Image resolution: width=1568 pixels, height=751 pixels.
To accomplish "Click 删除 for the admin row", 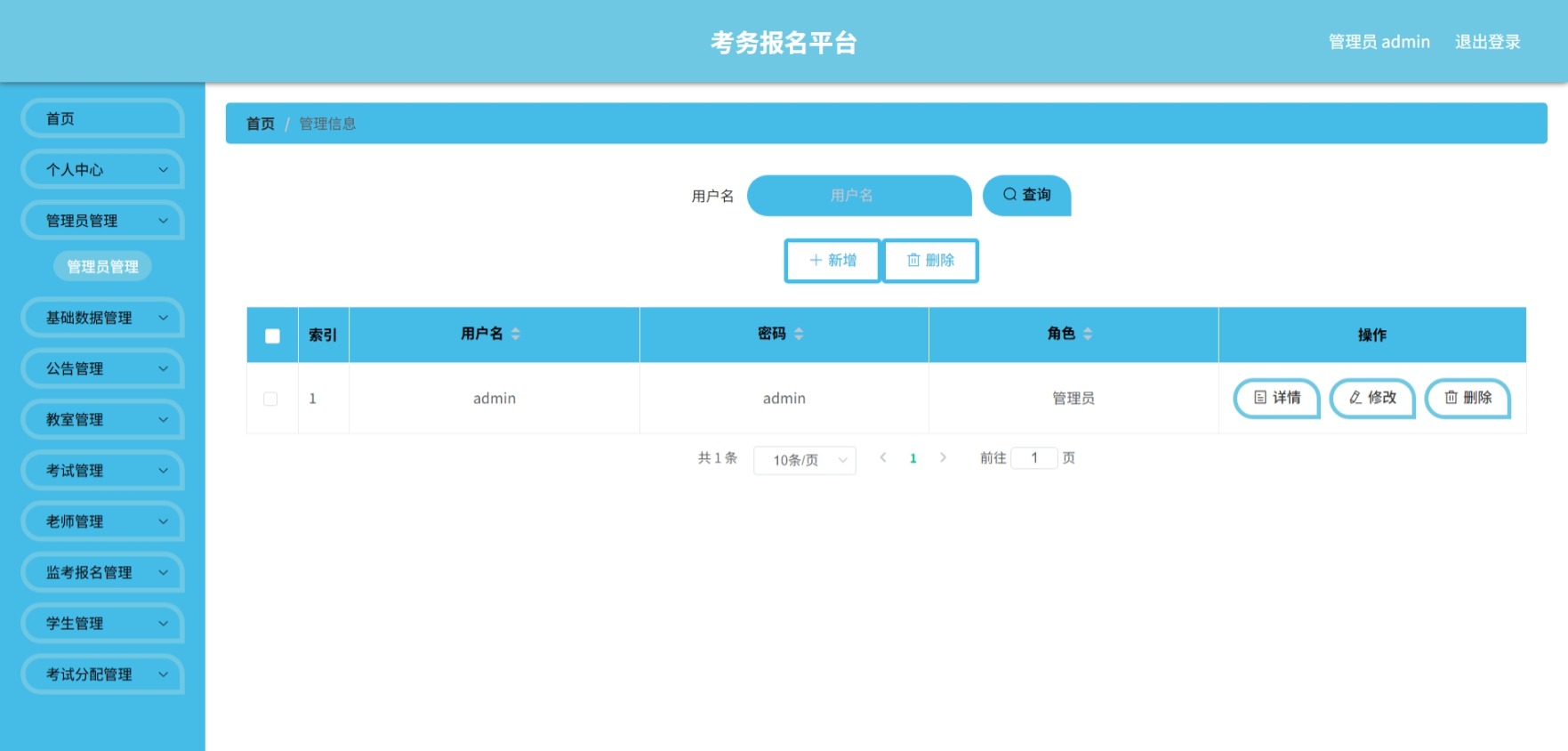I will pos(1467,398).
